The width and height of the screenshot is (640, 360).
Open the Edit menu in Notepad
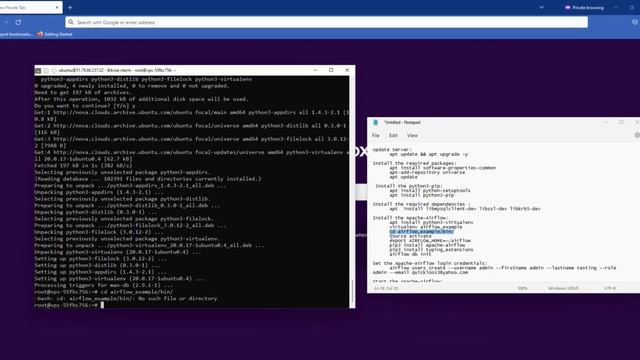coord(393,136)
